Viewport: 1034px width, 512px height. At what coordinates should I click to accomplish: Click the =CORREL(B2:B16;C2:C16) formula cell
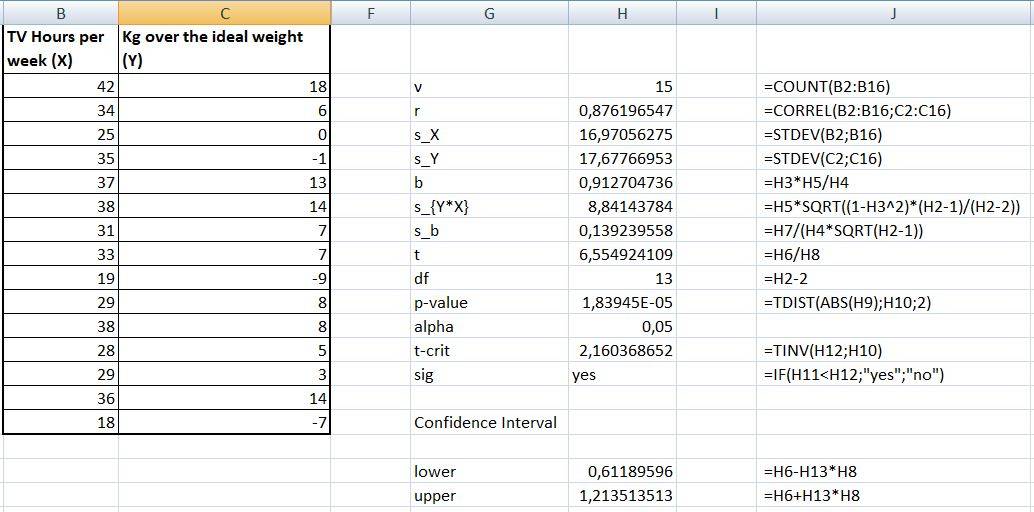[x=894, y=111]
